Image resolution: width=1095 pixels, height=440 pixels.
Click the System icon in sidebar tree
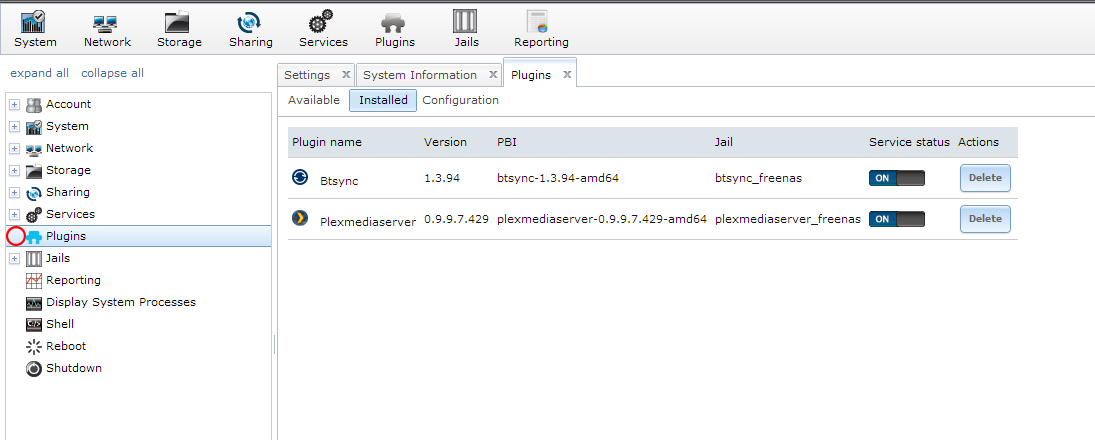(x=34, y=127)
